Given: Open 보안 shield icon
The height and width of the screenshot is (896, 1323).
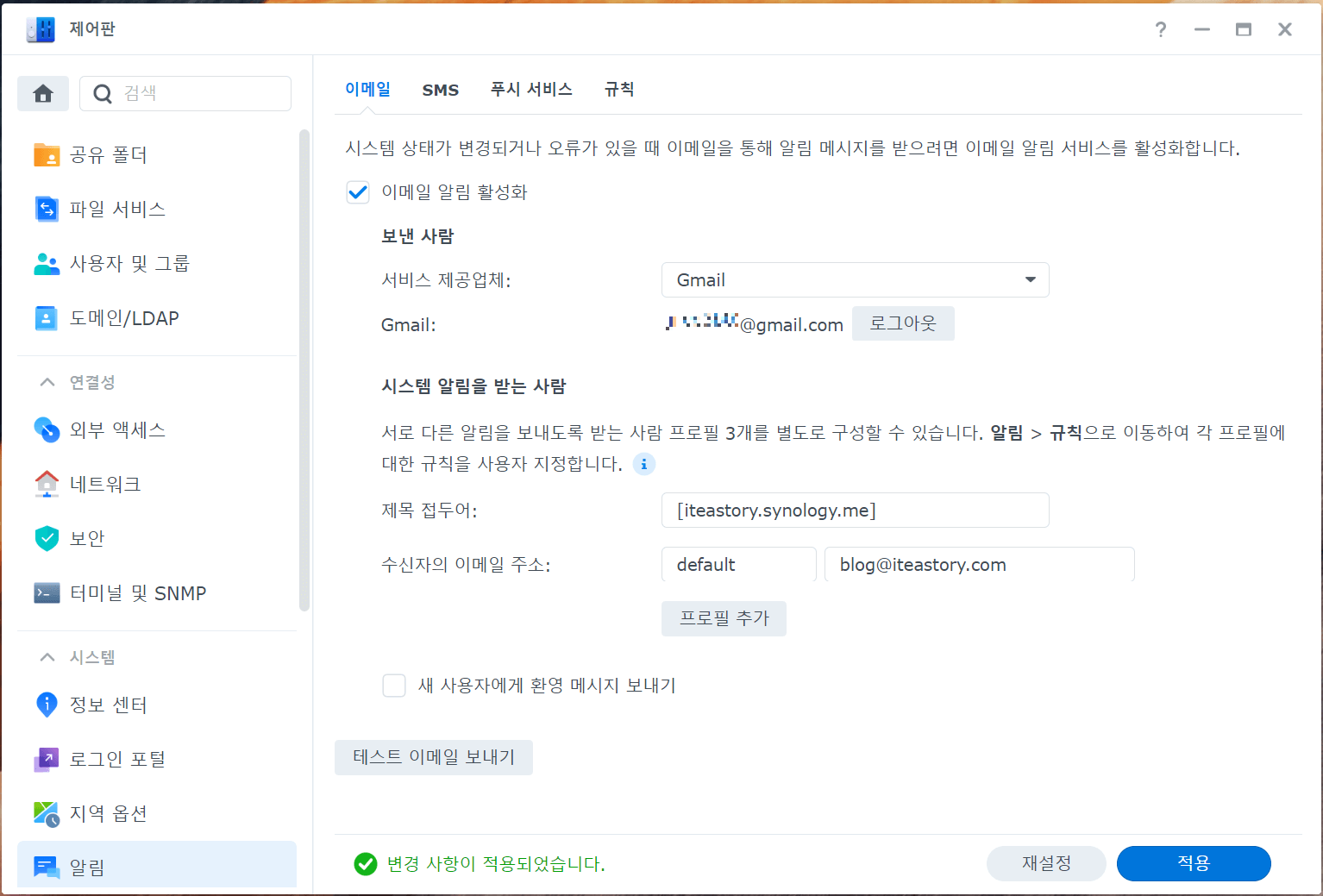Looking at the screenshot, I should 47,538.
